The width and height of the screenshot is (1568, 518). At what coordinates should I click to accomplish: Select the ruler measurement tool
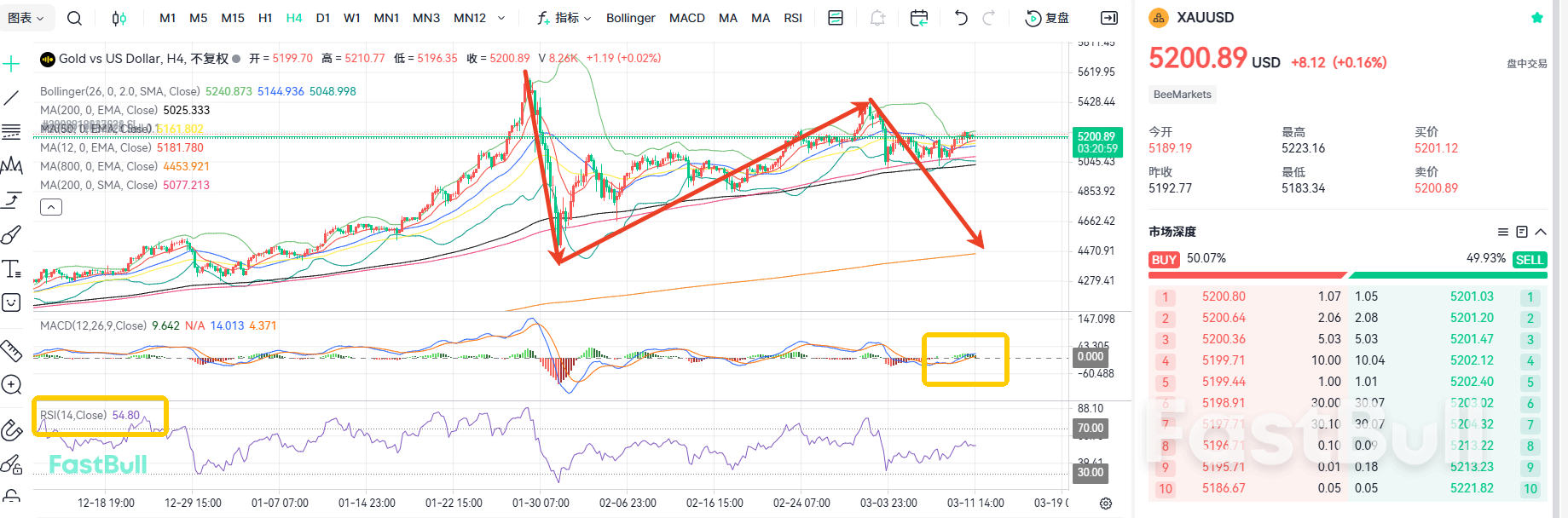click(x=12, y=350)
